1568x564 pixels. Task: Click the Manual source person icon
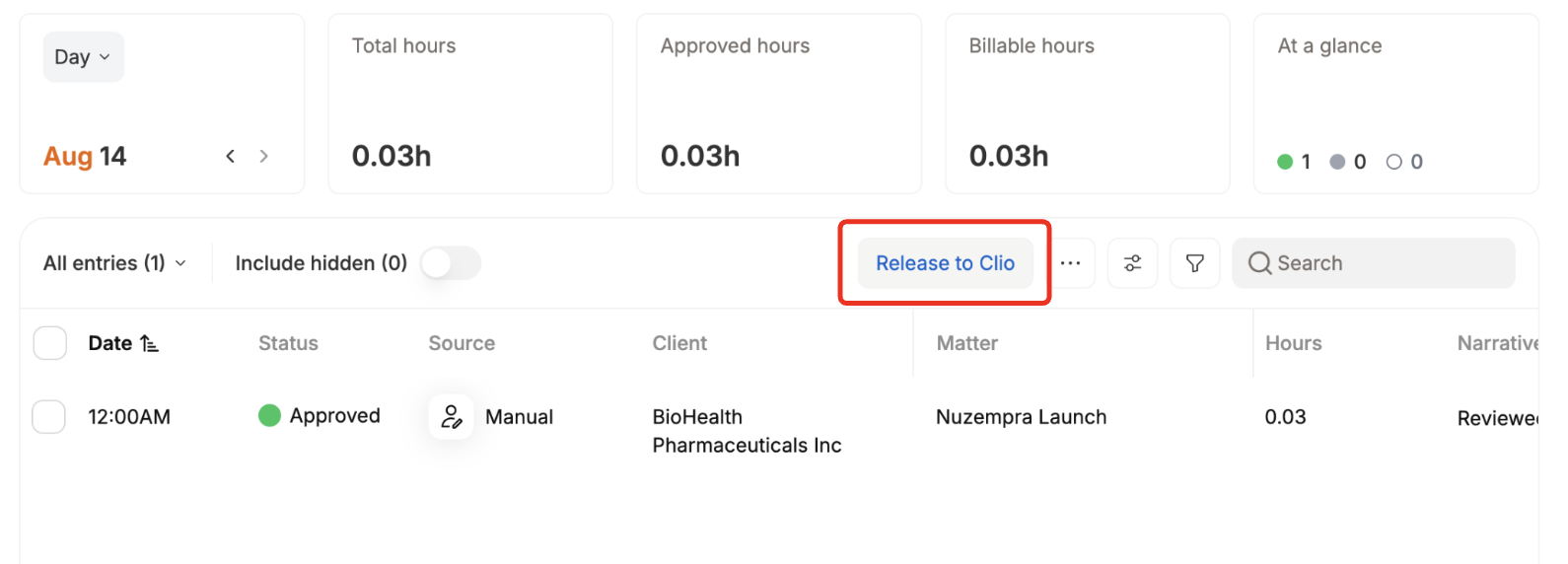(451, 416)
